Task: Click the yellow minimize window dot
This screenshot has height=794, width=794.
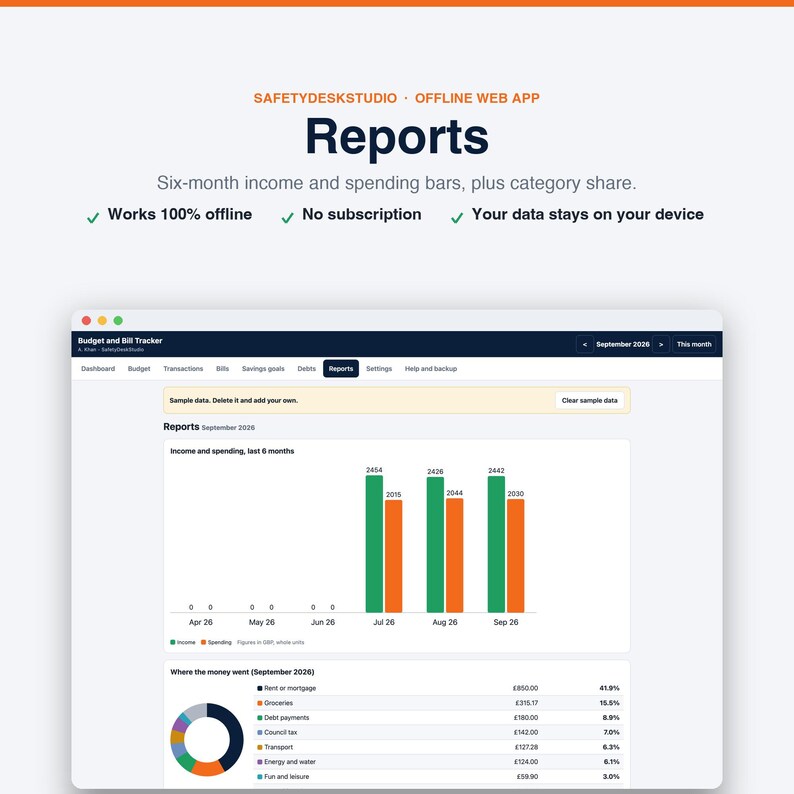Action: [x=102, y=321]
